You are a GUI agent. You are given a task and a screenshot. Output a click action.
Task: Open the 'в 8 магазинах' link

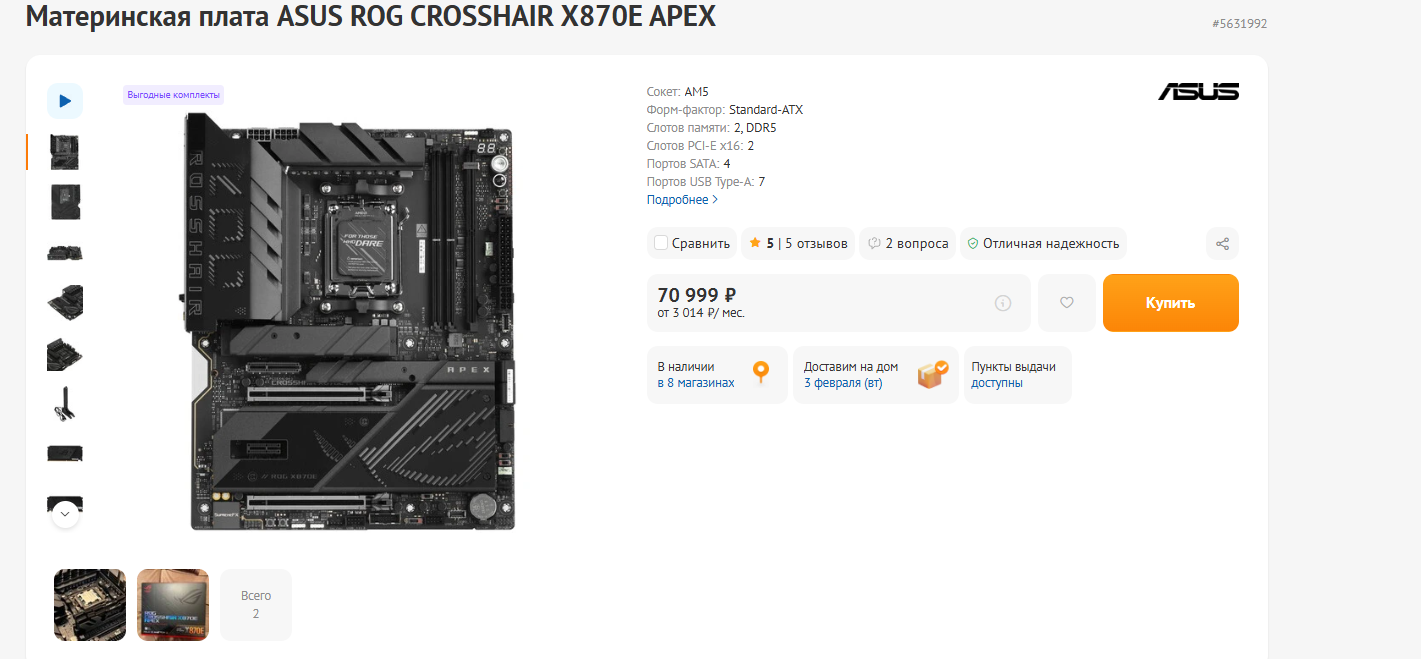(x=696, y=383)
